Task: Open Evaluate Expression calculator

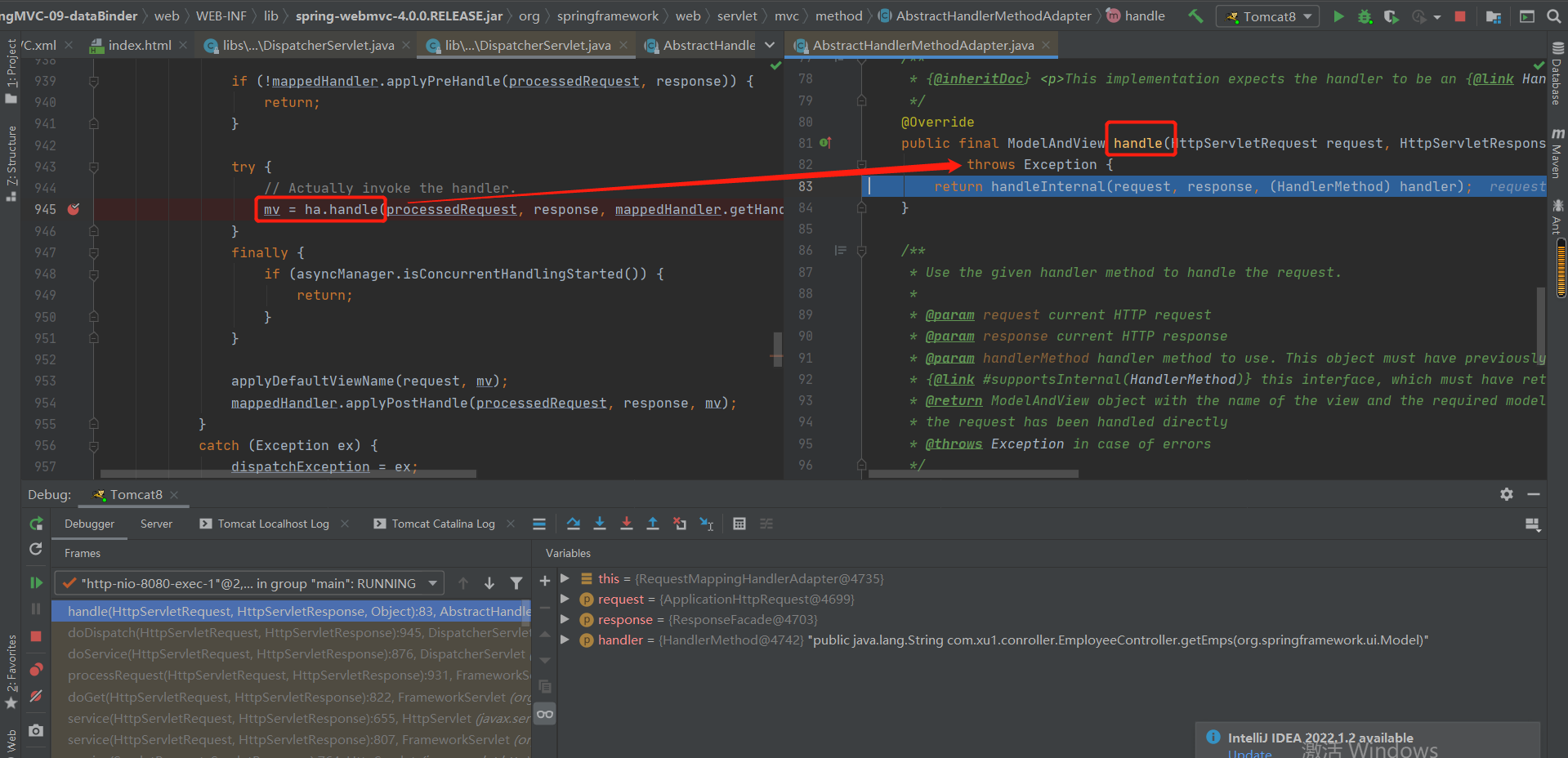Action: pos(739,524)
